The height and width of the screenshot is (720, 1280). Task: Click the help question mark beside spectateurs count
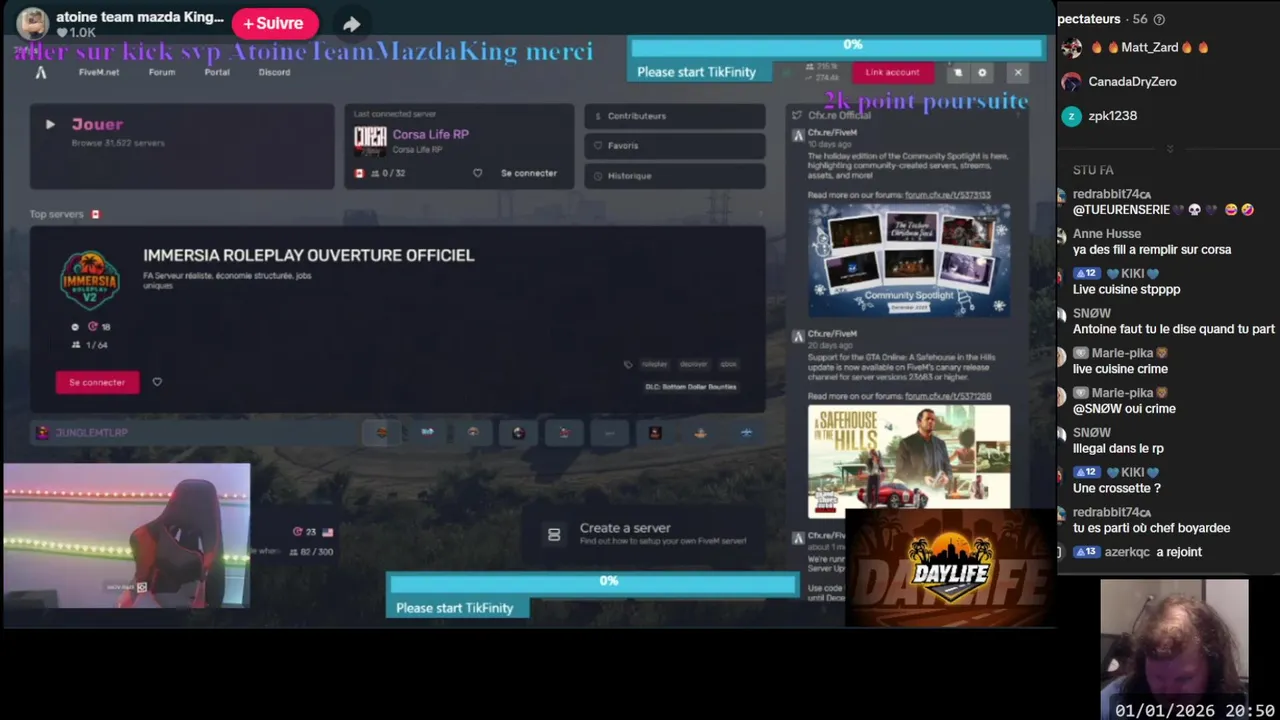point(1159,19)
